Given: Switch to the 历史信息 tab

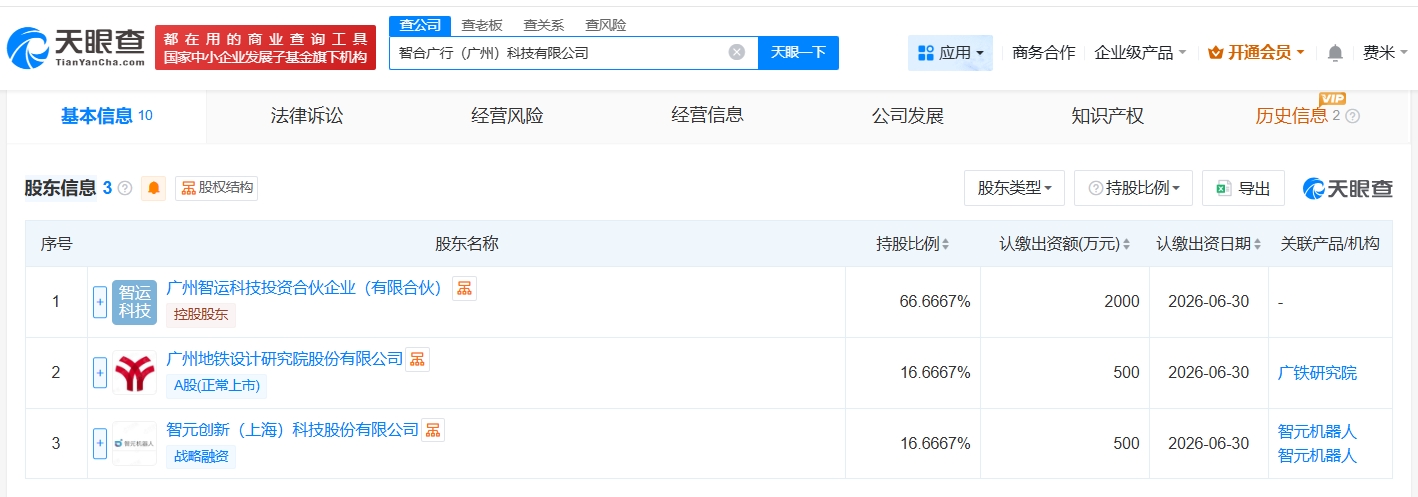Looking at the screenshot, I should pyautogui.click(x=1291, y=116).
